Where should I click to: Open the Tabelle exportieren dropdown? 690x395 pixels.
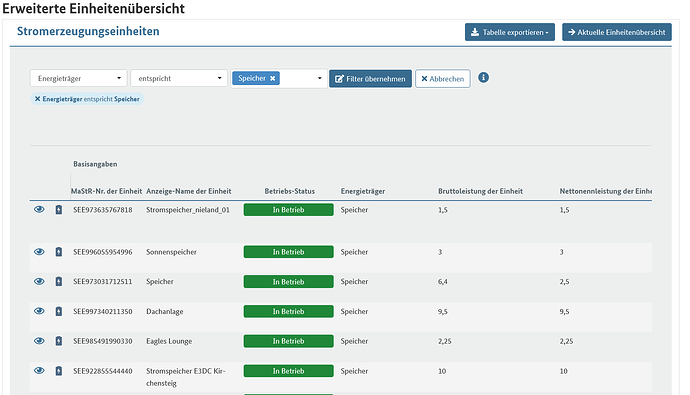[x=510, y=32]
